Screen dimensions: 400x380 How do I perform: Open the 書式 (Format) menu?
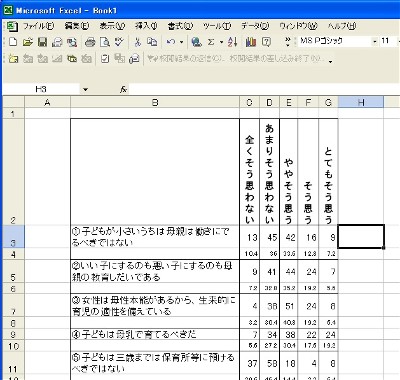click(180, 26)
